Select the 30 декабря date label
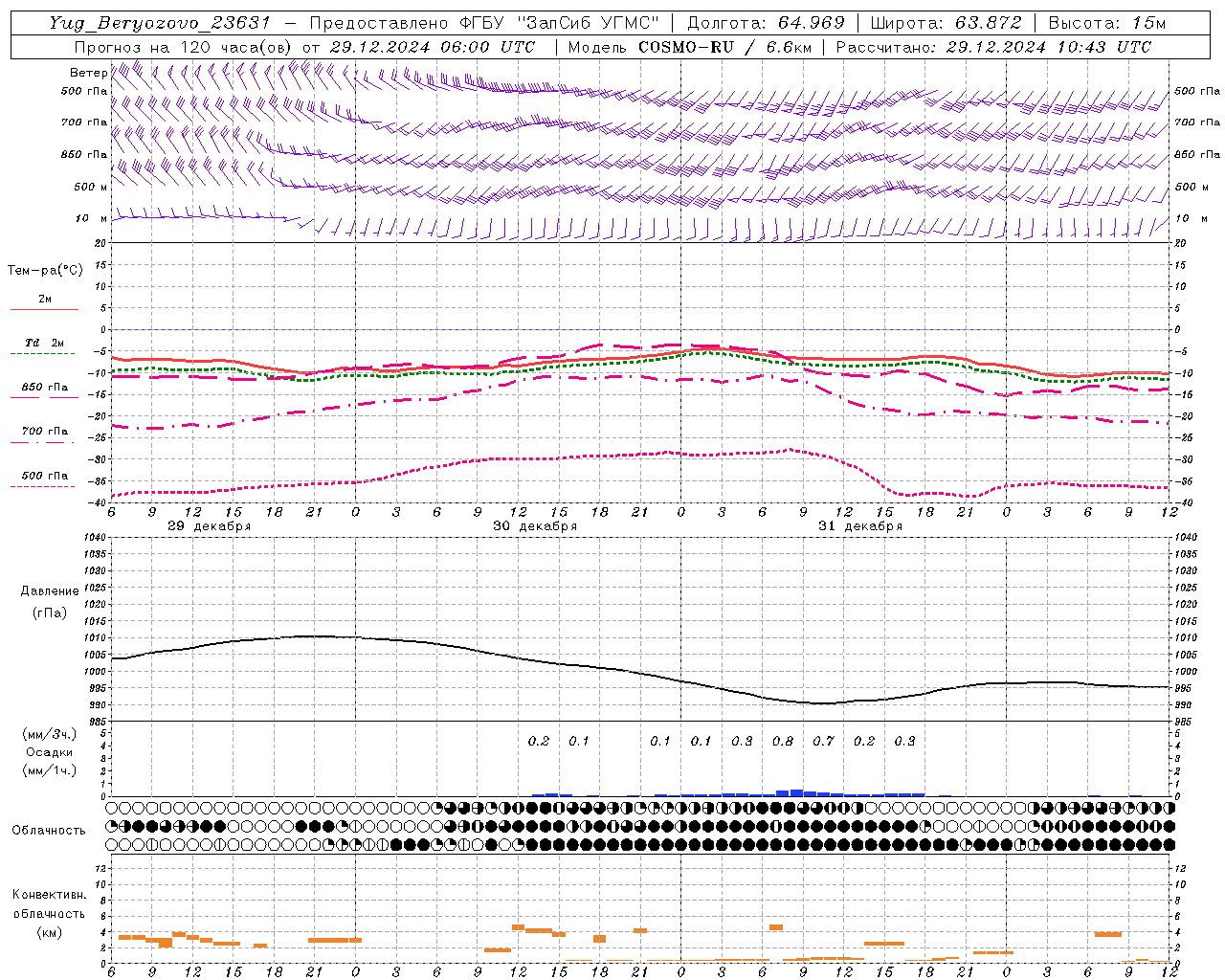1225x980 pixels. click(535, 526)
